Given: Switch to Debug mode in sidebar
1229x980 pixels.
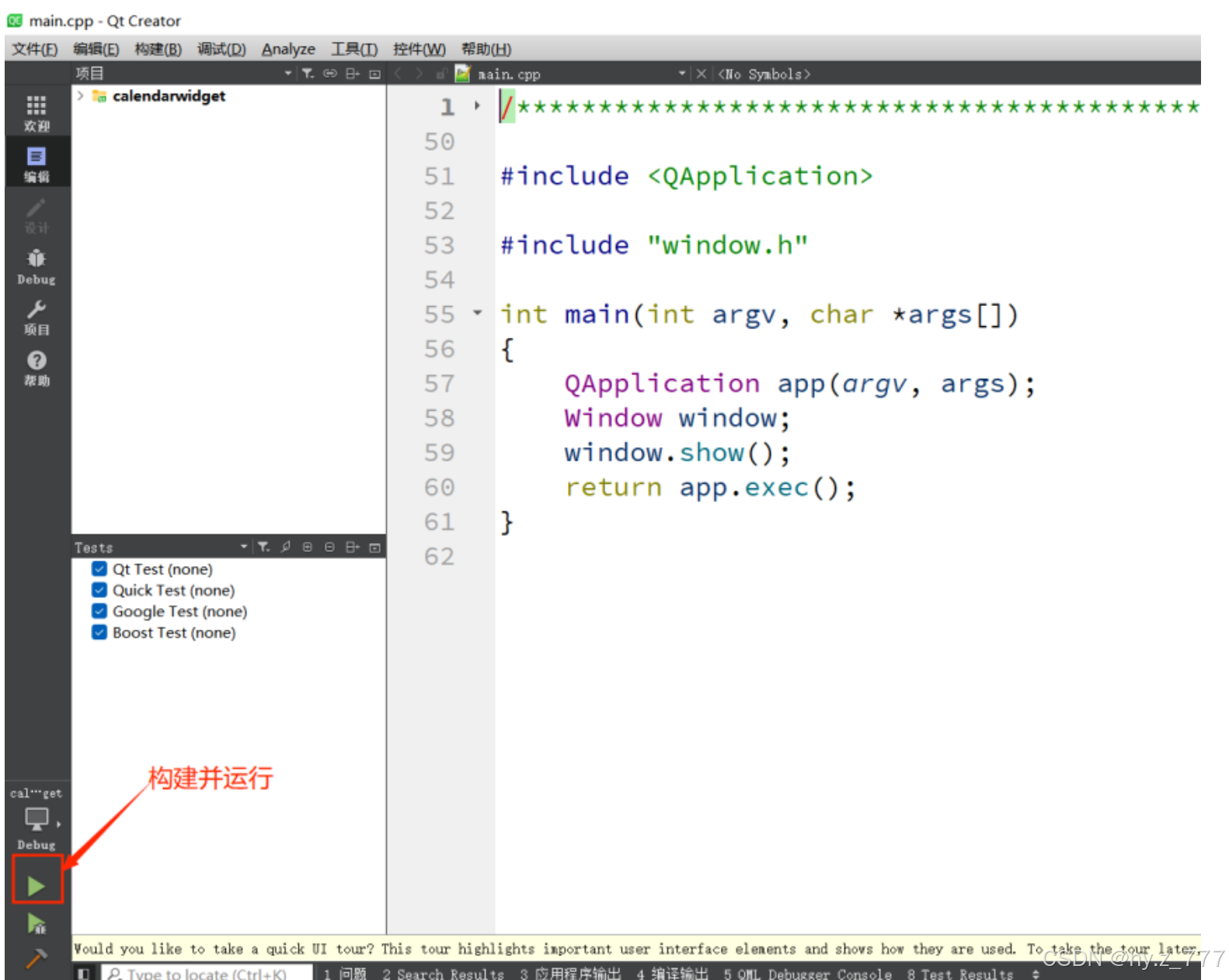Looking at the screenshot, I should tap(37, 266).
